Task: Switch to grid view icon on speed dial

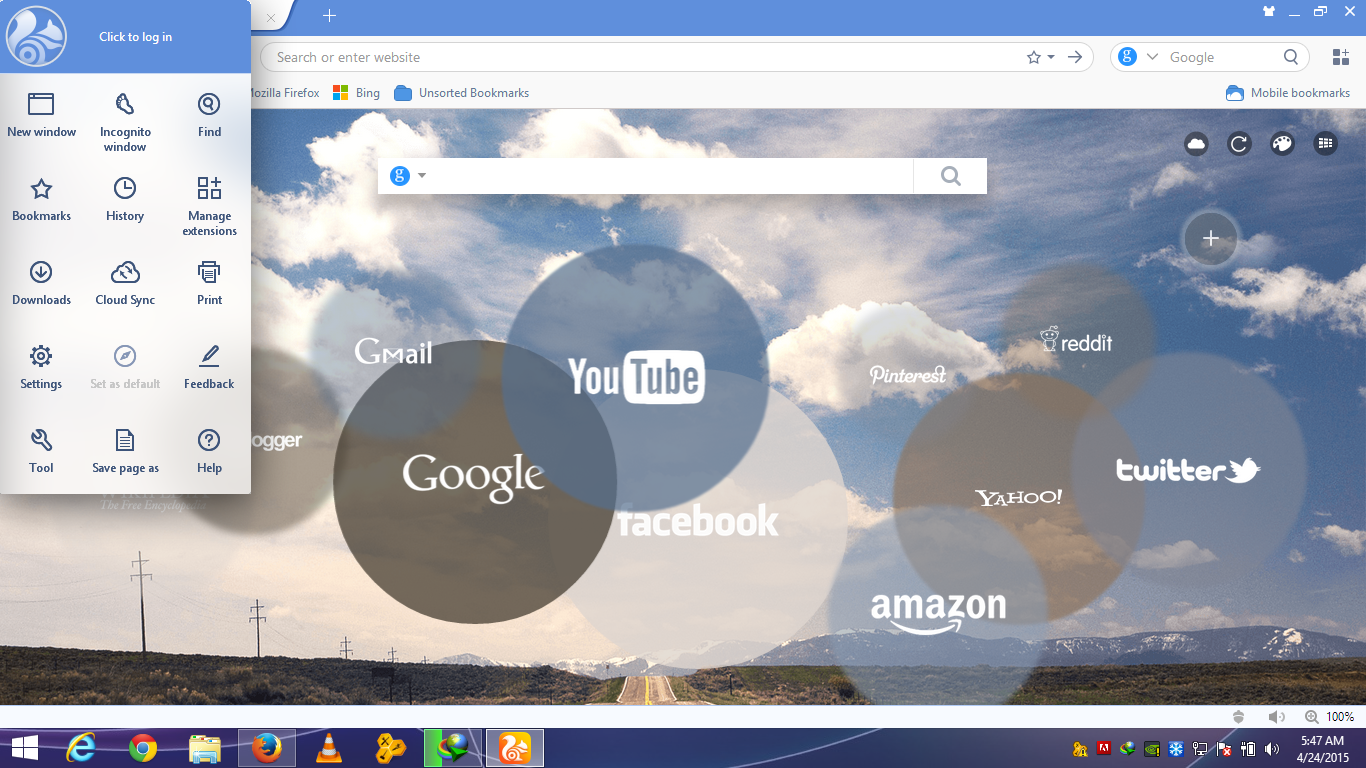Action: pyautogui.click(x=1325, y=144)
